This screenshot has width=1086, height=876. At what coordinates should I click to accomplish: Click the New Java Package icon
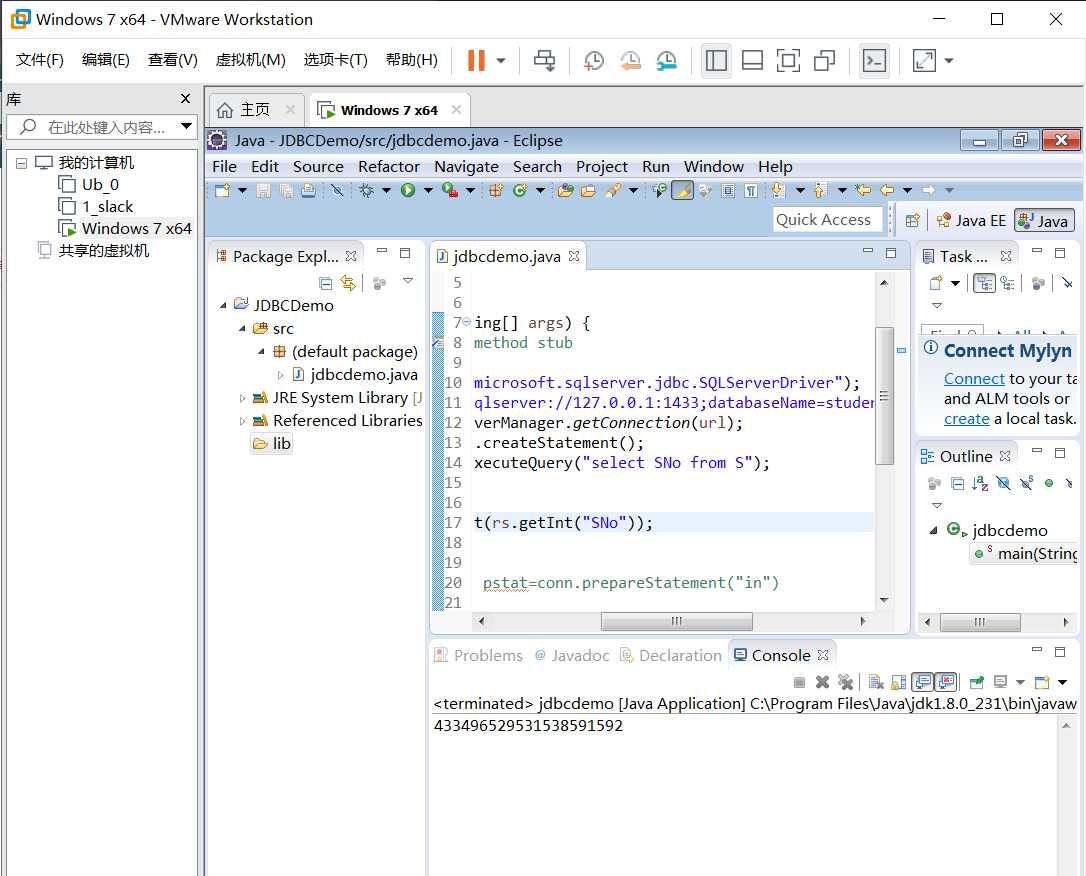pos(496,190)
